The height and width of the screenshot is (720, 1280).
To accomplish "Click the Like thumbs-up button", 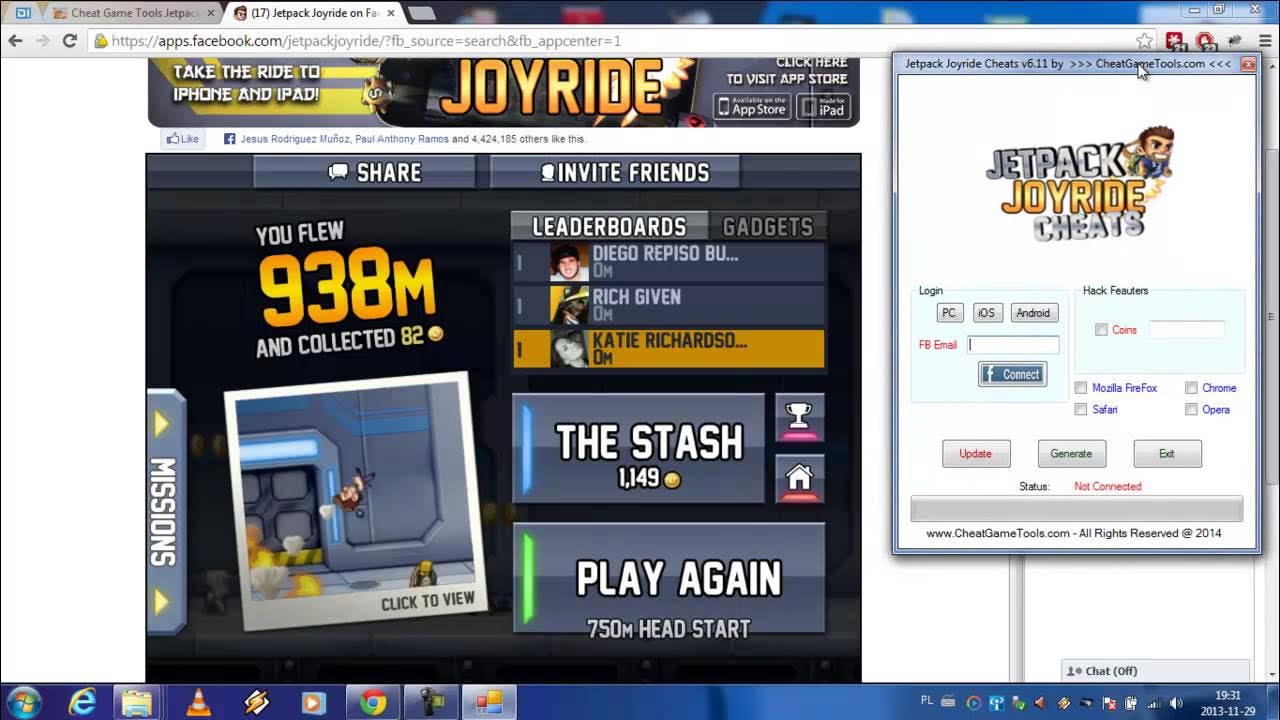I will tap(183, 139).
